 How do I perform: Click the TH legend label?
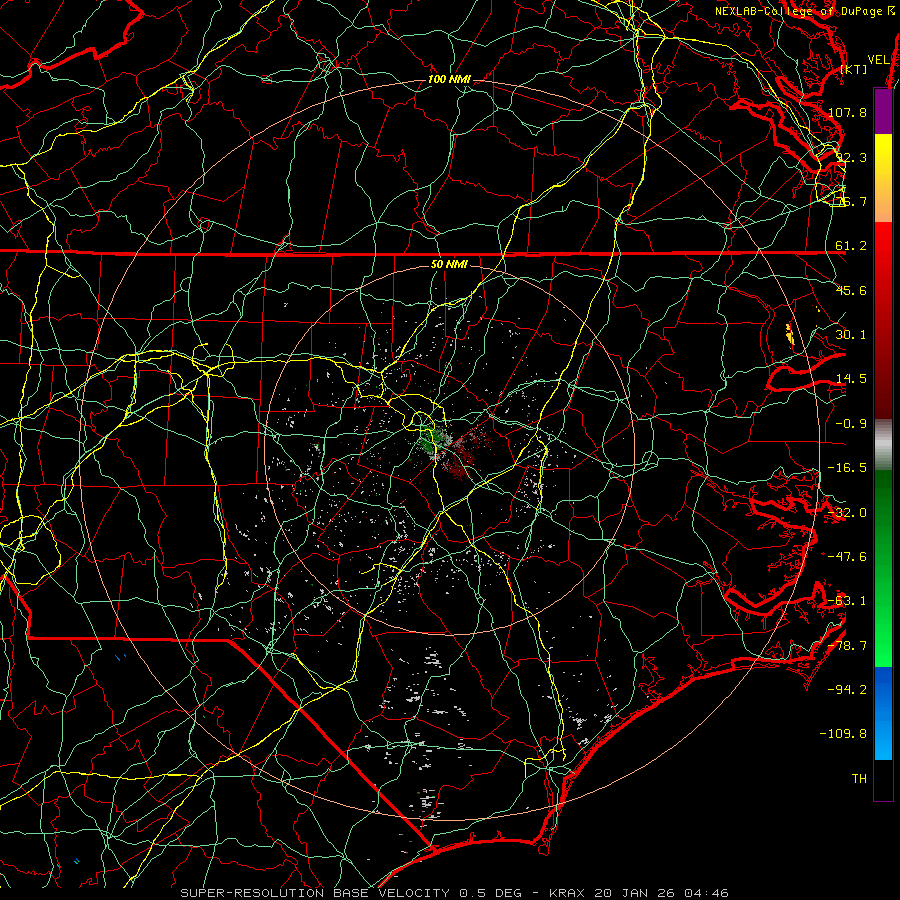click(x=859, y=778)
